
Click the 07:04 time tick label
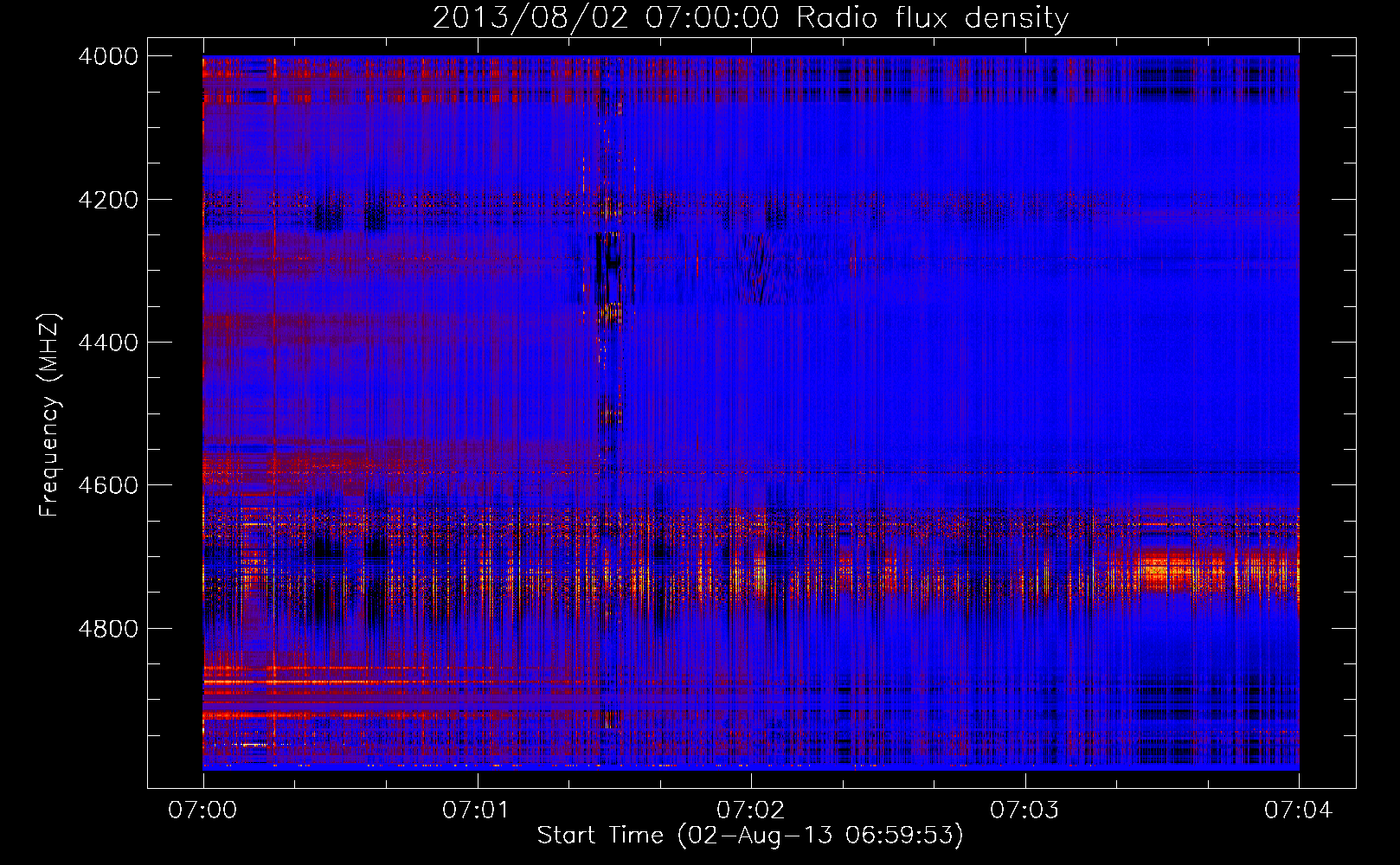coord(1299,811)
